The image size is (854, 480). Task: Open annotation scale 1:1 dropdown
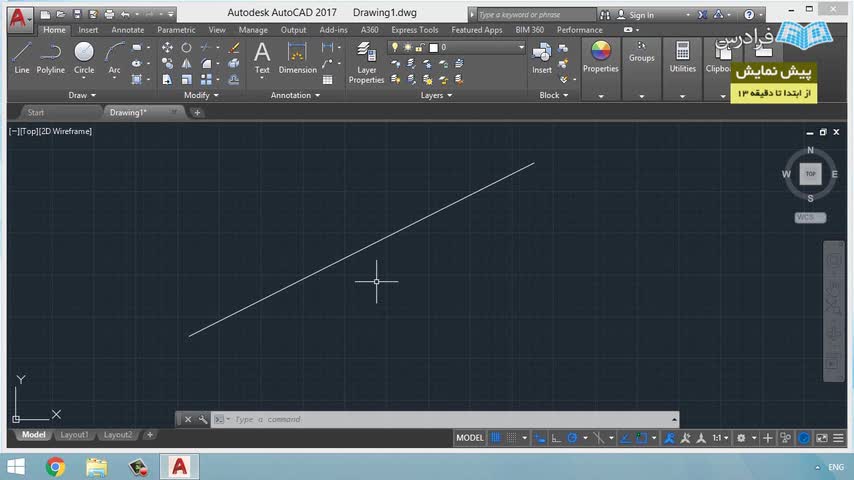point(721,438)
